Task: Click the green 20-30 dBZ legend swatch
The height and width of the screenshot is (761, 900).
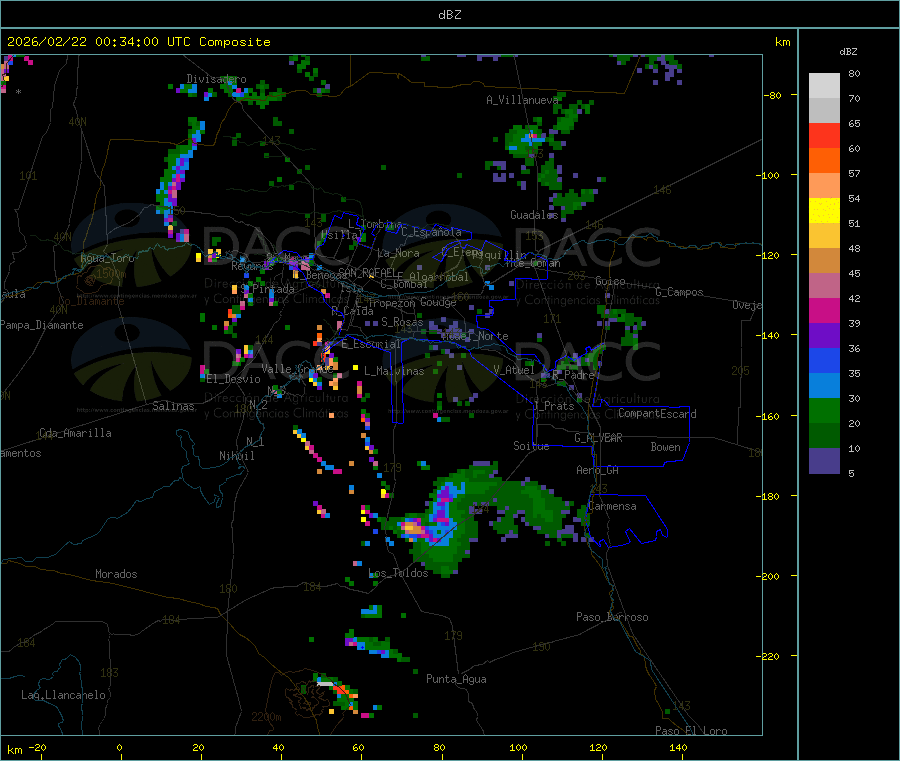Action: pyautogui.click(x=824, y=410)
